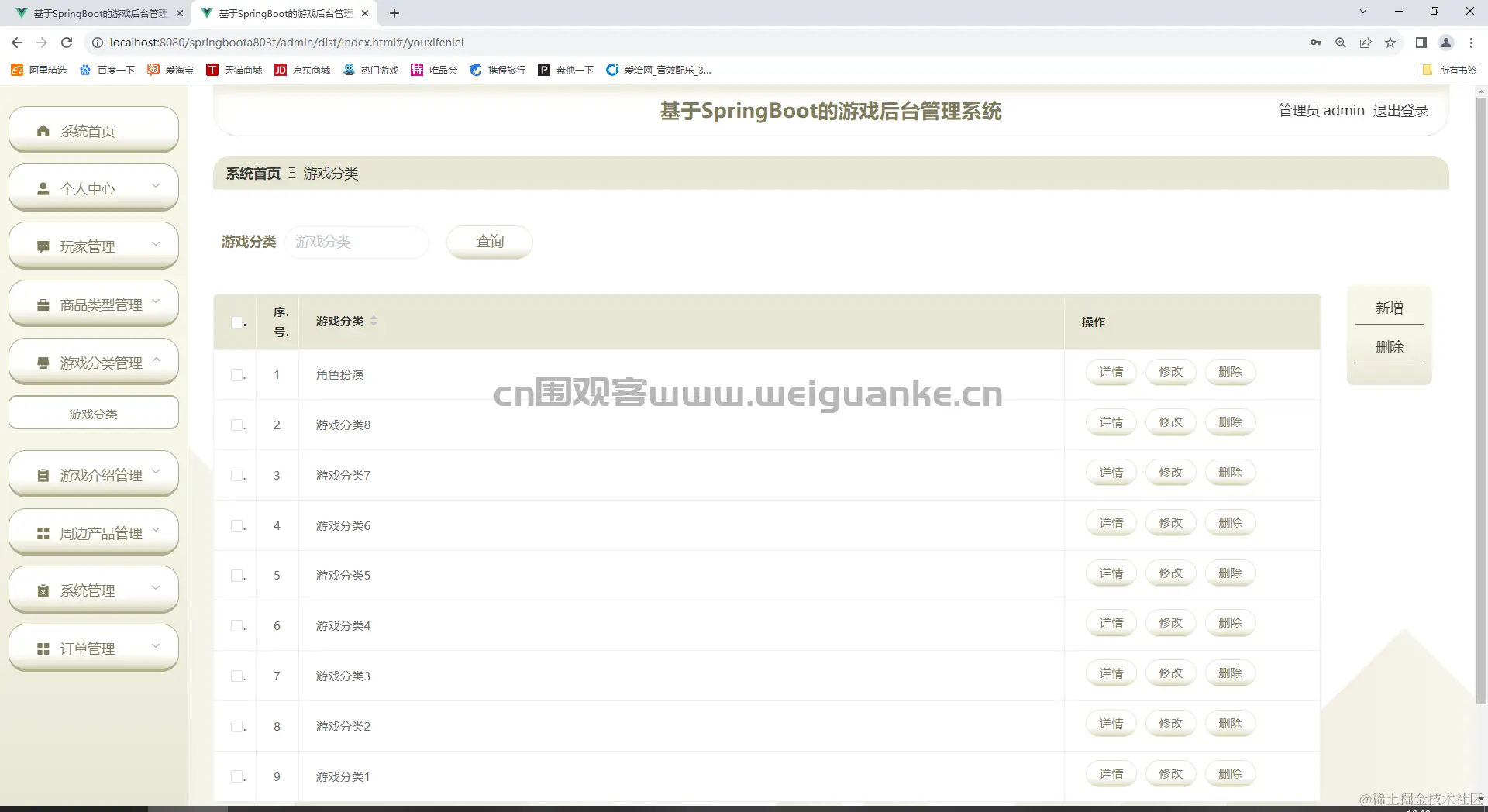Click the chat icon beside 玩家管理
Viewport: 1488px width, 812px height.
[43, 246]
